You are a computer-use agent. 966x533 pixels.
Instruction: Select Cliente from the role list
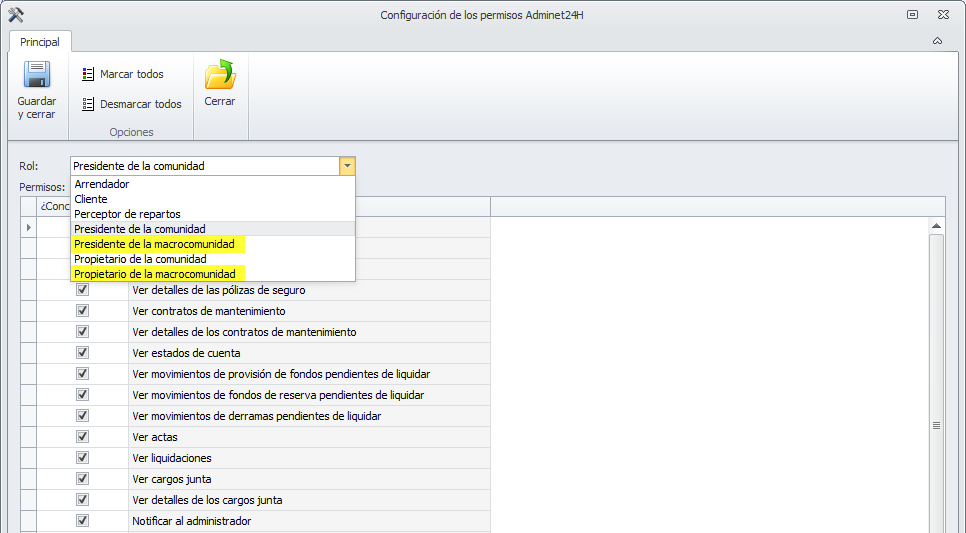coord(213,199)
